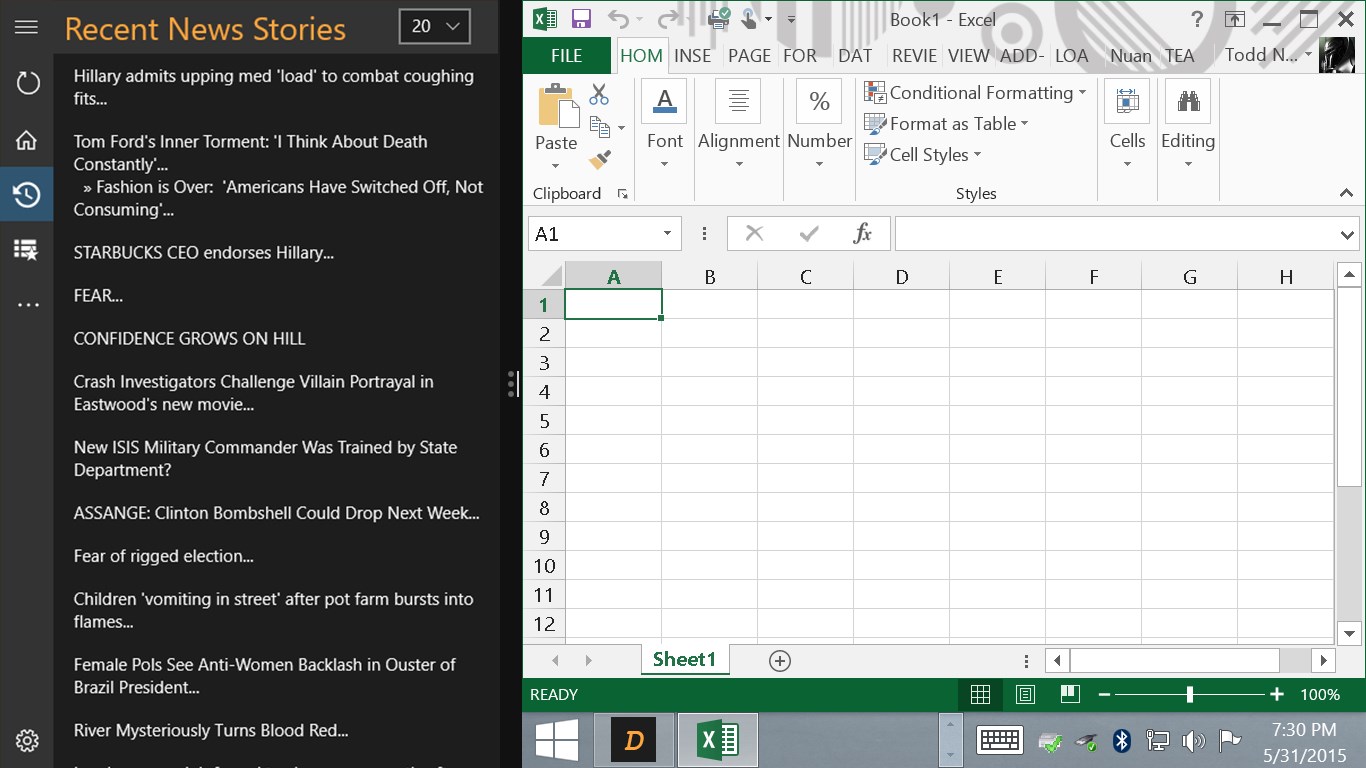Viewport: 1366px width, 768px height.
Task: Toggle the touch keyboard from the taskbar
Action: (999, 740)
